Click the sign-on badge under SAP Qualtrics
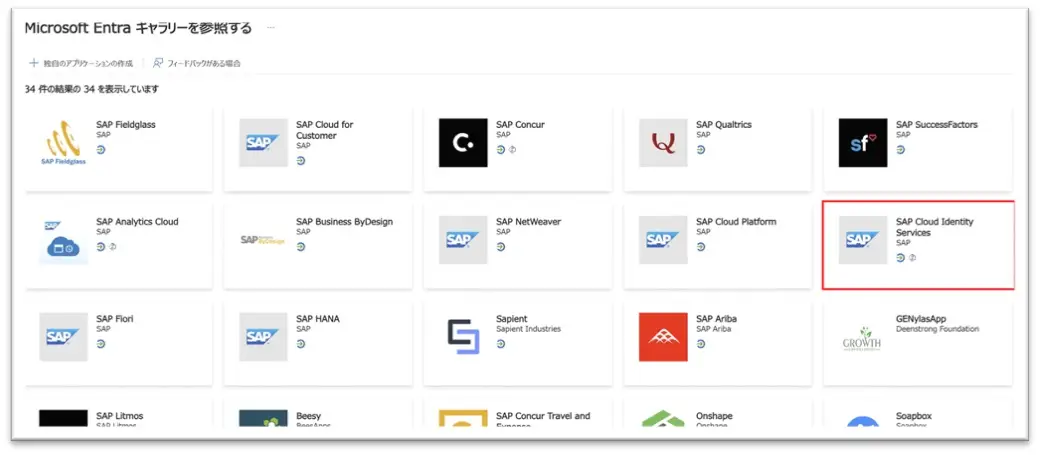The image size is (1040, 455). coord(701,149)
